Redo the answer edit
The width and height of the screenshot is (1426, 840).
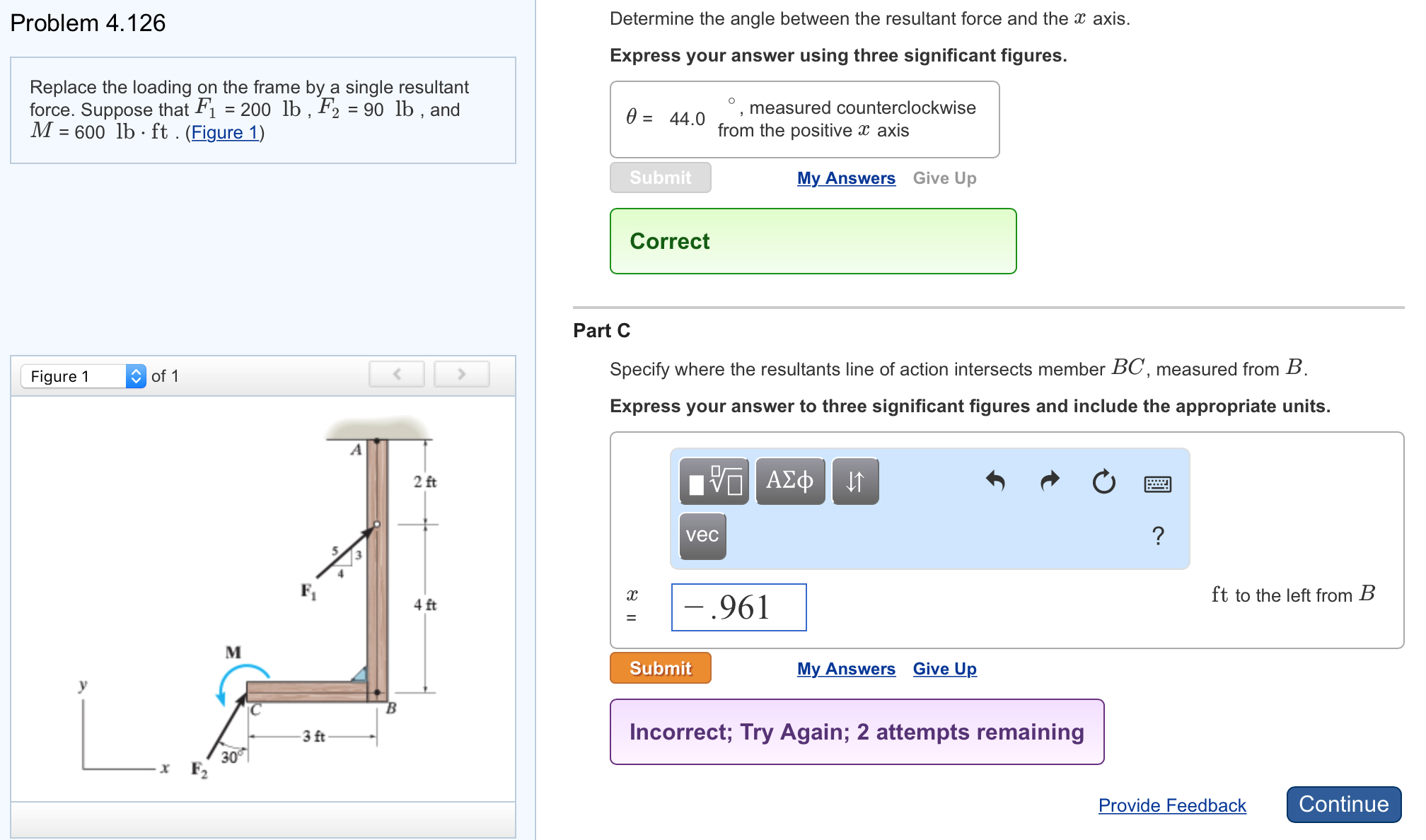[x=1050, y=482]
